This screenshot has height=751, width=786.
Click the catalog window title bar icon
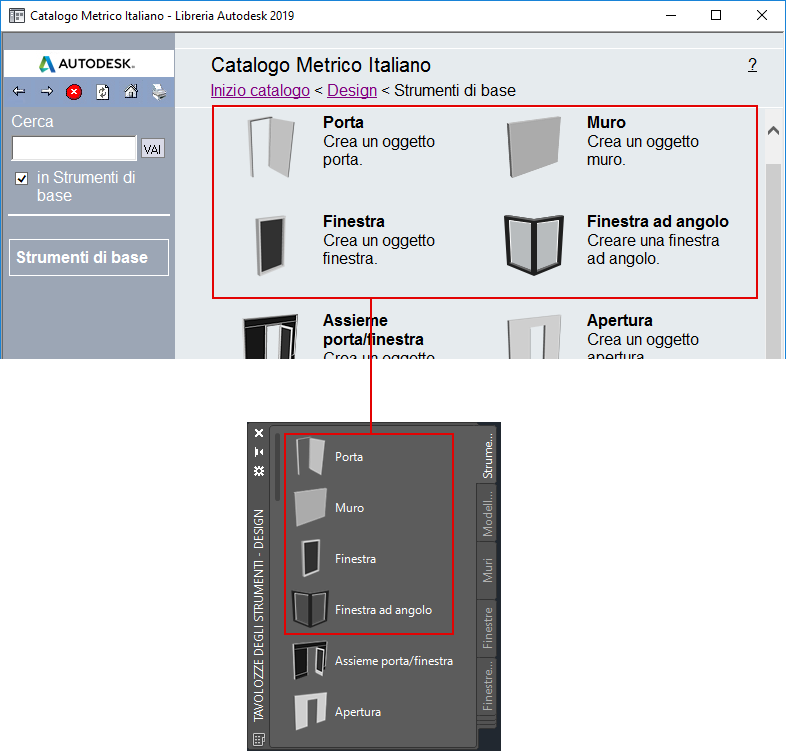tap(17, 16)
